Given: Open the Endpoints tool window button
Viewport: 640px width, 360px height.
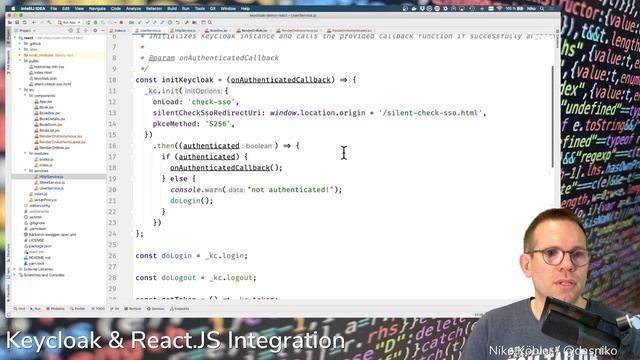Looking at the screenshot, I should click(x=180, y=309).
